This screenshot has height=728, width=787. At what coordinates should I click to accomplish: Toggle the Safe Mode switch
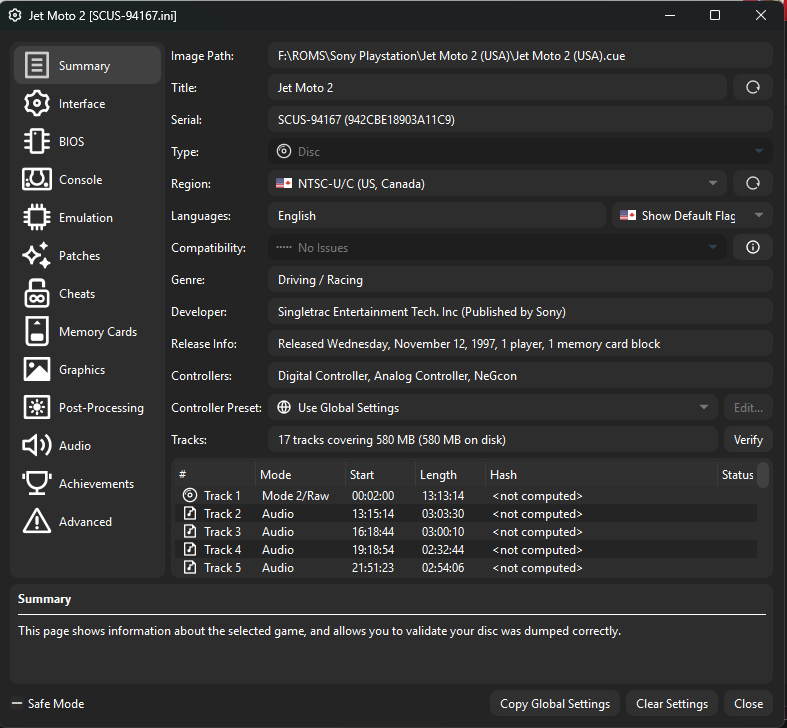pyautogui.click(x=17, y=704)
